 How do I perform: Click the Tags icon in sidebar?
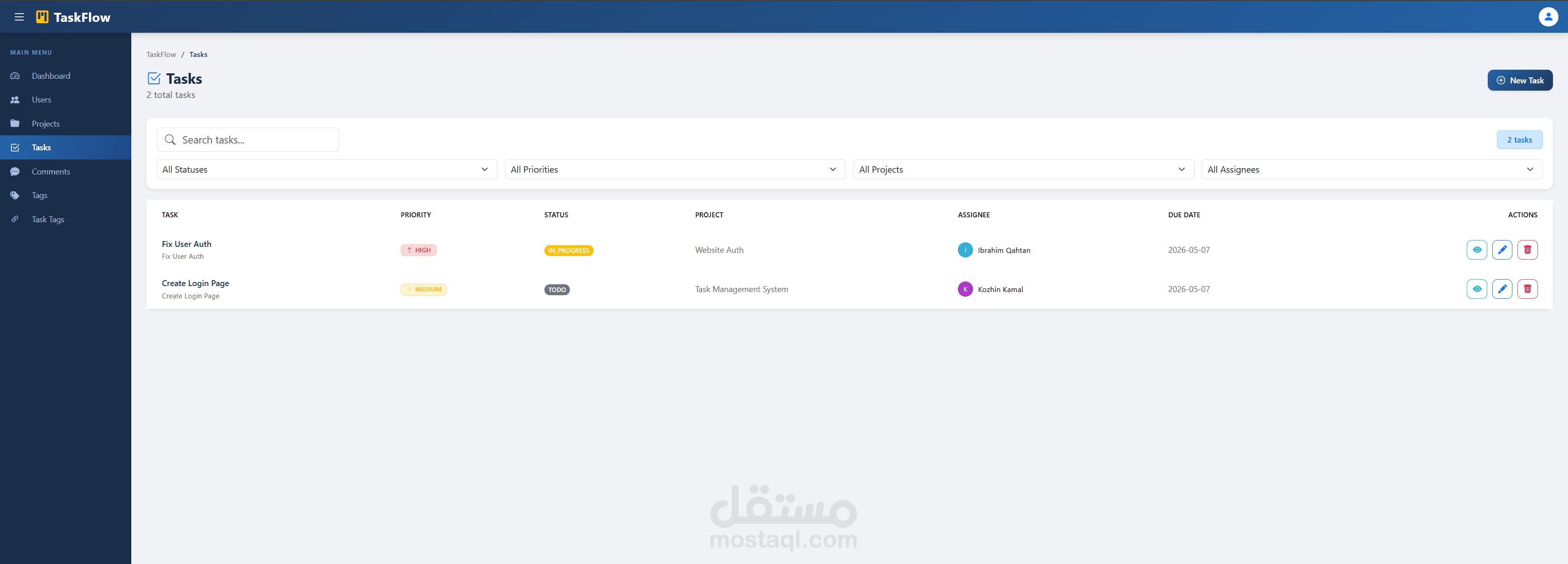[x=15, y=195]
